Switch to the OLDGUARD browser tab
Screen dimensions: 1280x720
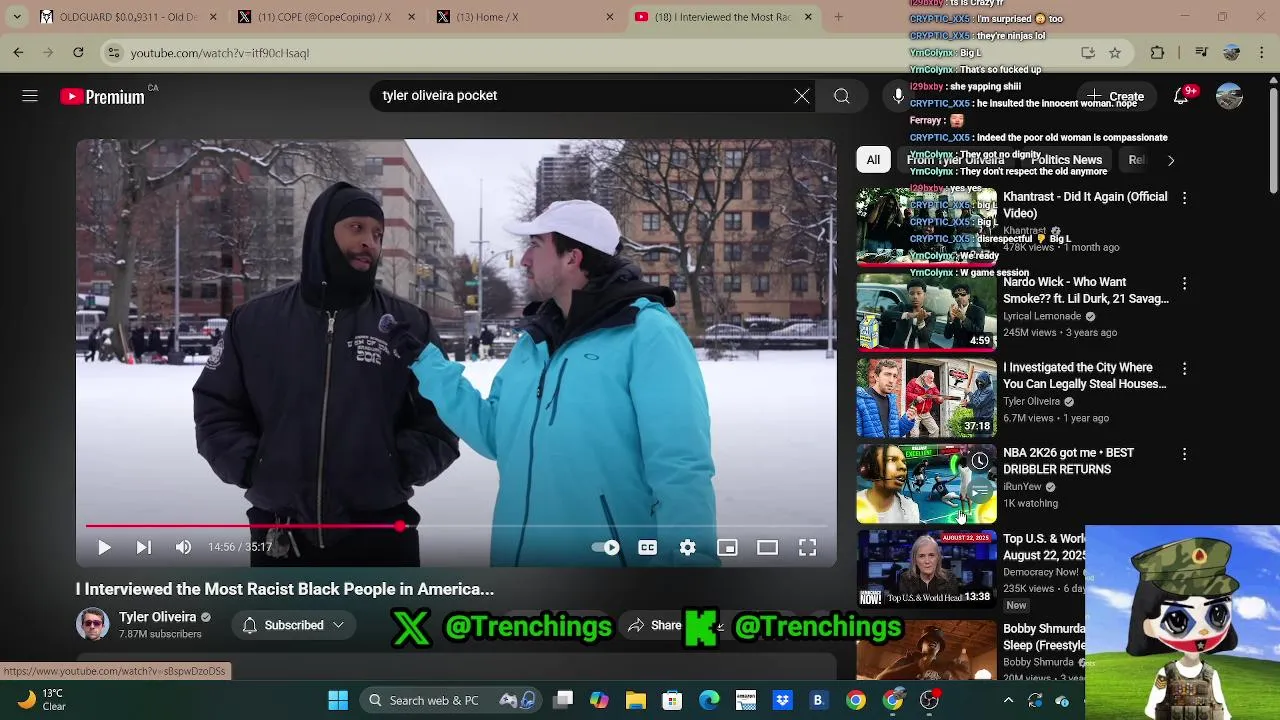127,17
